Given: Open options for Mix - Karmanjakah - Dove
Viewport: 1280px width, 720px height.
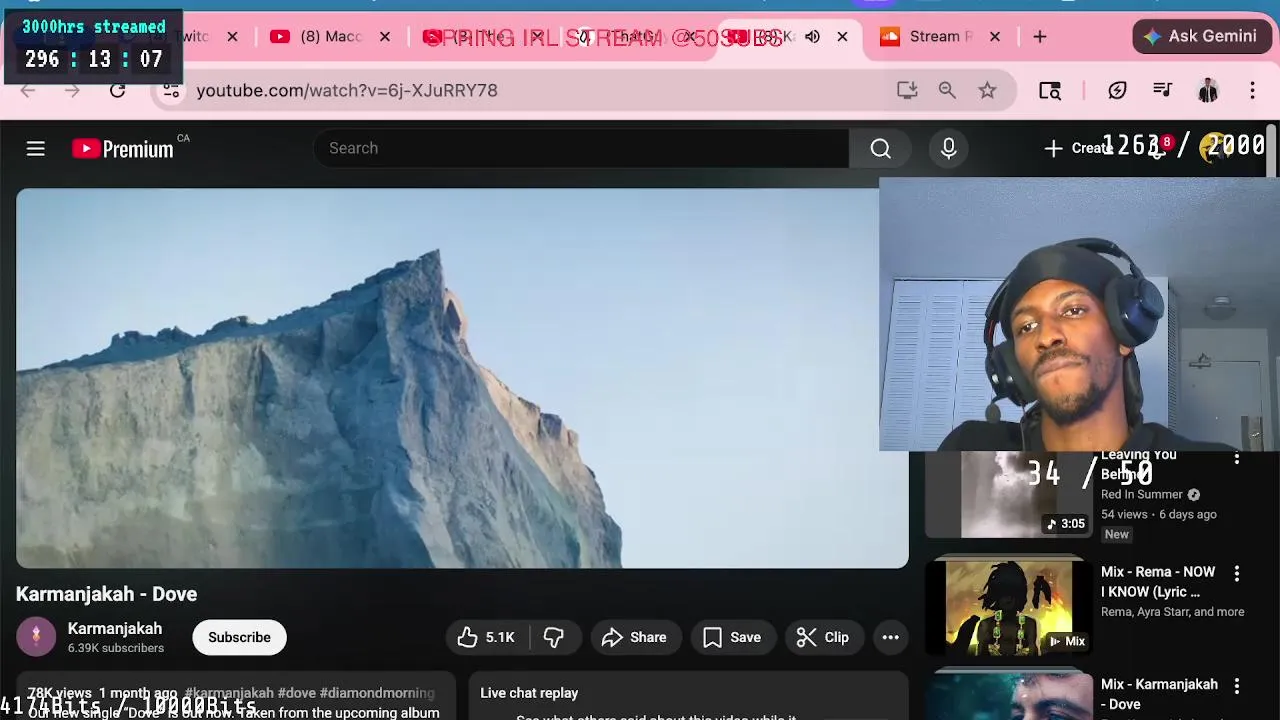Looking at the screenshot, I should pos(1237,687).
